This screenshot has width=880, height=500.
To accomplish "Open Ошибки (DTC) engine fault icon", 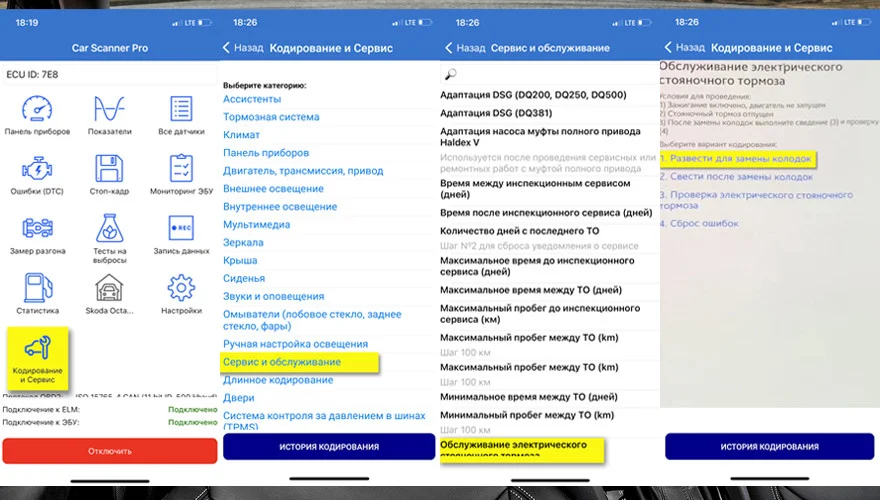I will 37,168.
